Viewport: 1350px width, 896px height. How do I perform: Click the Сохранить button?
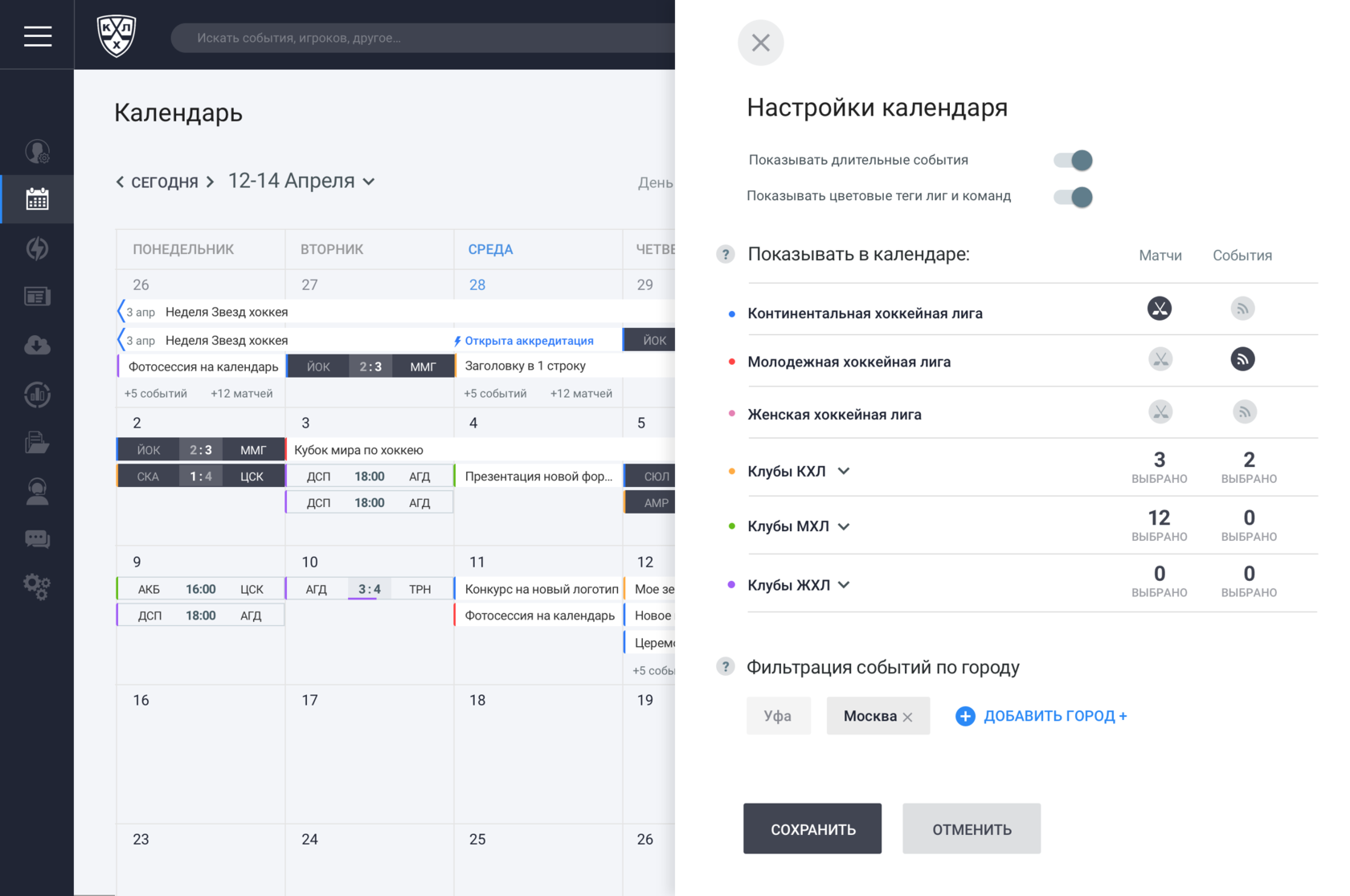coord(812,828)
